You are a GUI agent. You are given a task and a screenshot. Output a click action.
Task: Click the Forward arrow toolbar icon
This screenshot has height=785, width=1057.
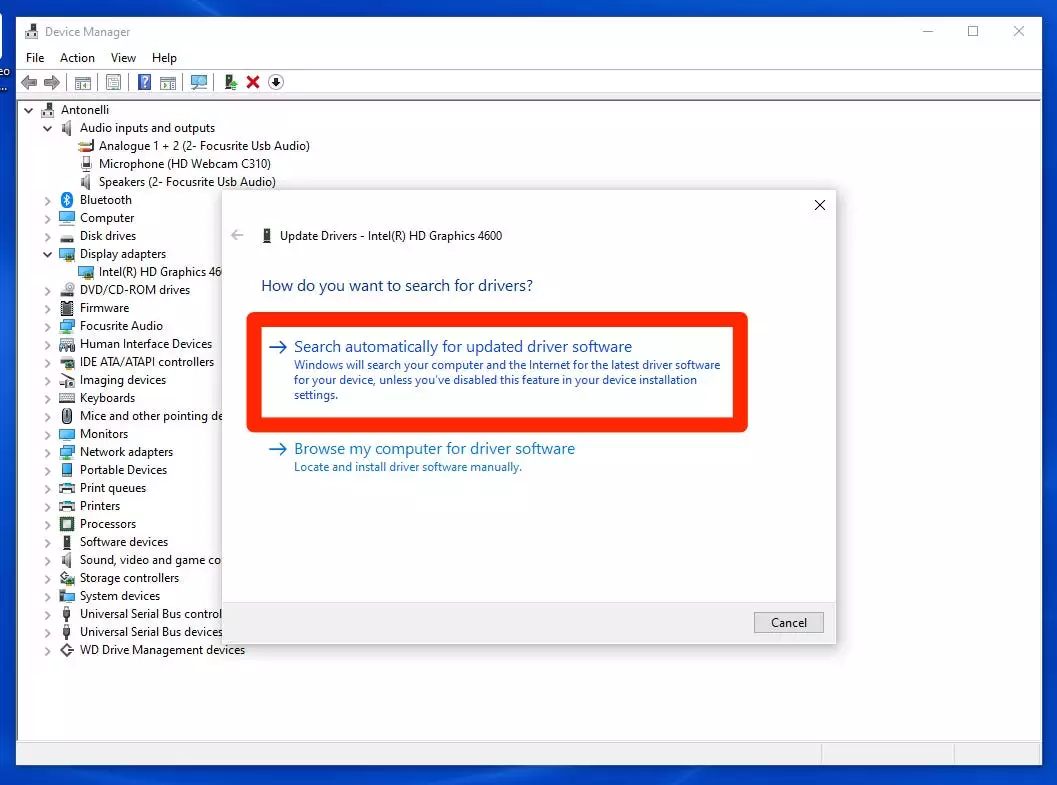tap(52, 82)
